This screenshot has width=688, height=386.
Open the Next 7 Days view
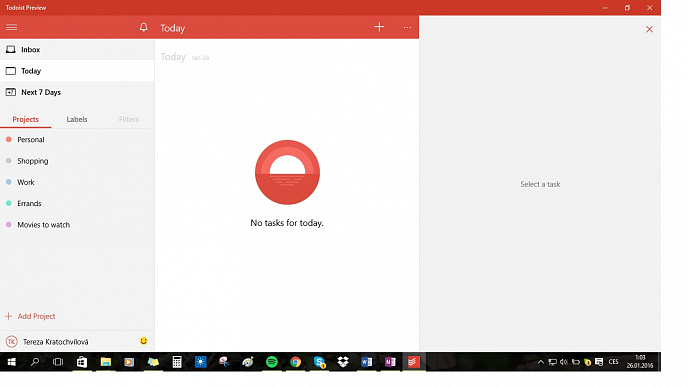coord(77,92)
